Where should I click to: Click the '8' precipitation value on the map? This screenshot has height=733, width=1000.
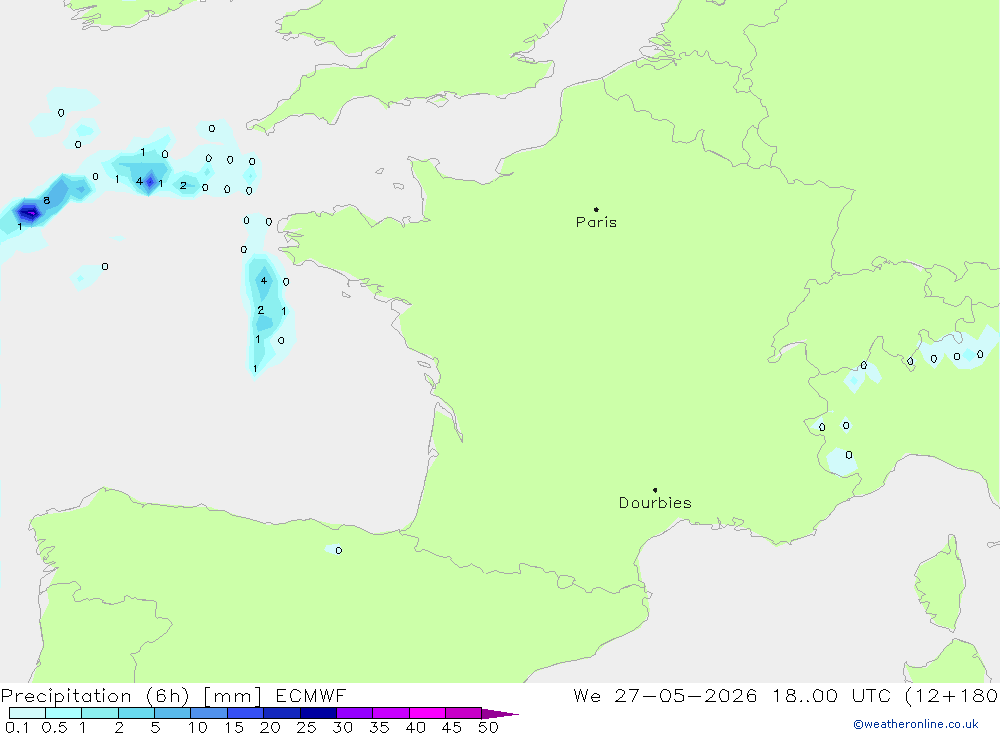tap(47, 200)
